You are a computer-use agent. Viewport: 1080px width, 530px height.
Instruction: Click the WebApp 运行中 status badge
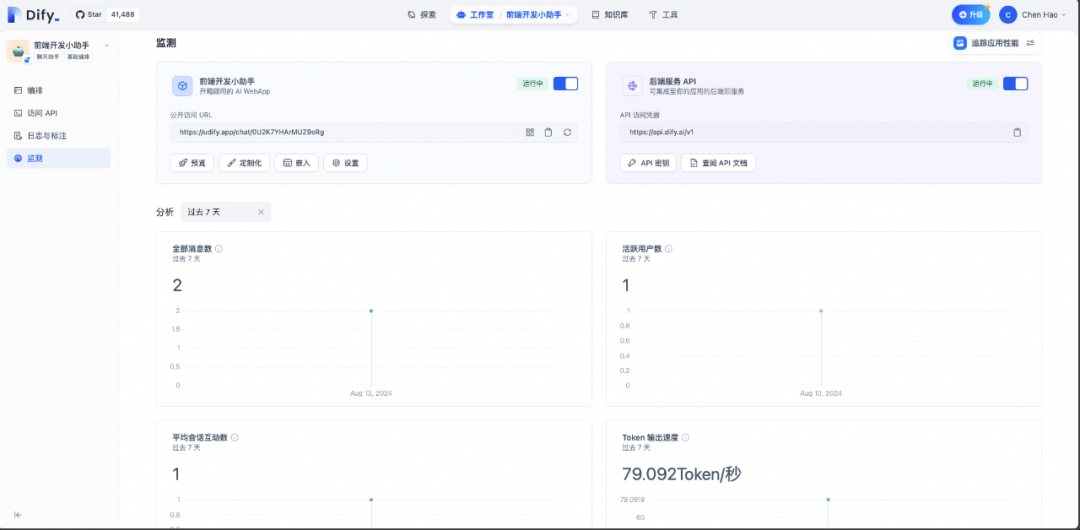pyautogui.click(x=533, y=83)
